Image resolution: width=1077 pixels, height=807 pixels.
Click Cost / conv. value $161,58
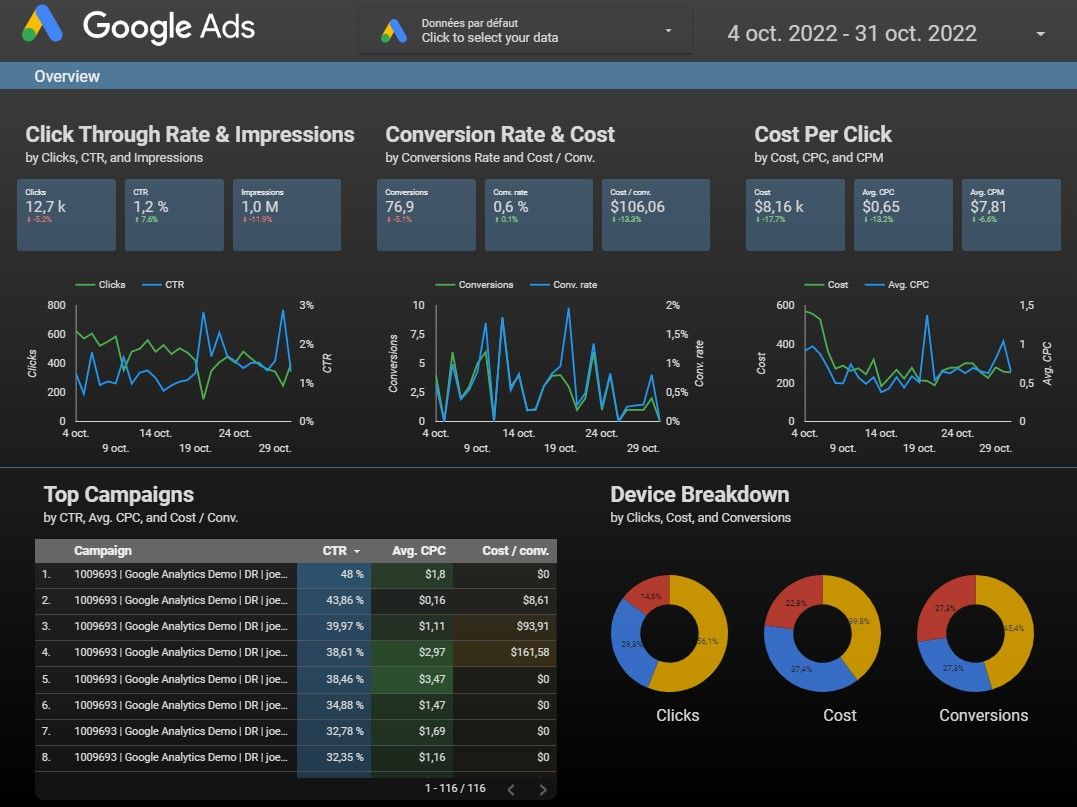(530, 652)
